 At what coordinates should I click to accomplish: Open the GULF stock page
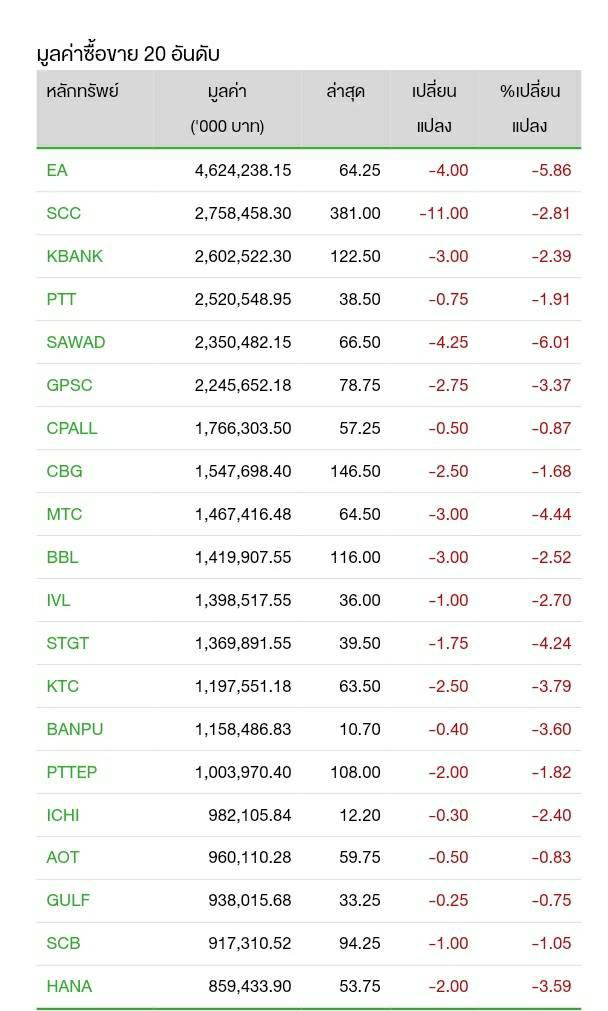68,900
